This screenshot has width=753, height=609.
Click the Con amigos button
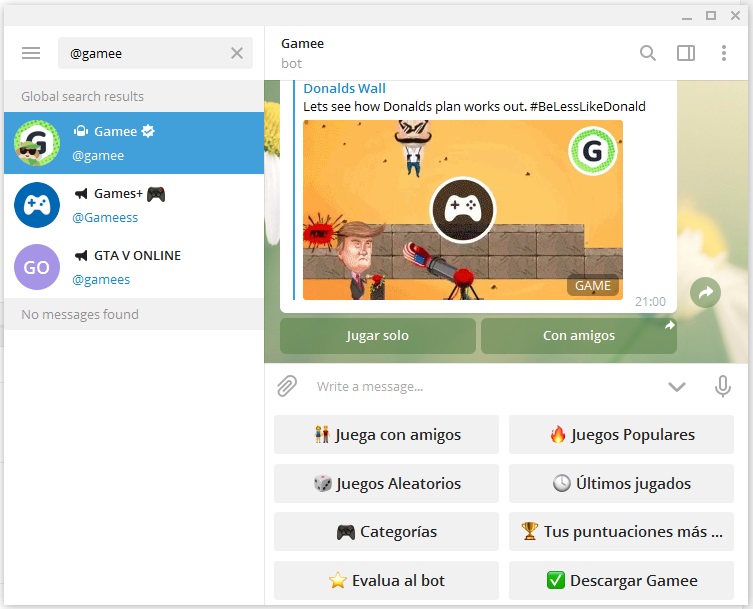[579, 336]
